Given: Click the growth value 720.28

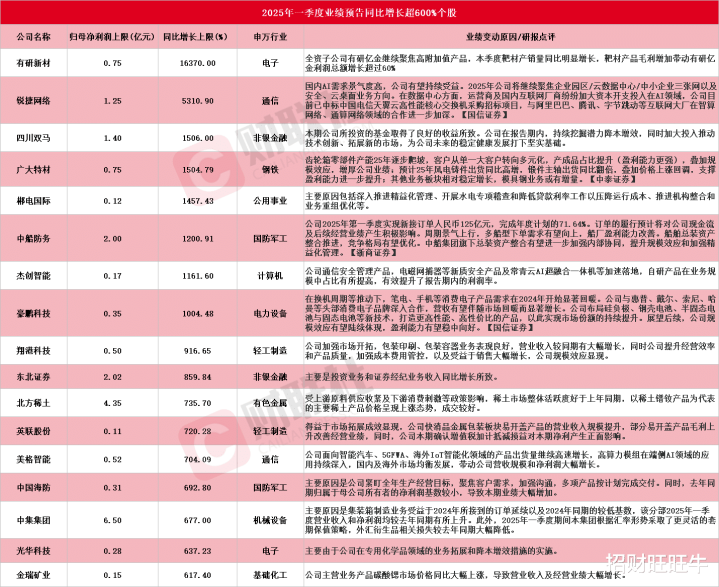Looking at the screenshot, I should click(198, 431).
